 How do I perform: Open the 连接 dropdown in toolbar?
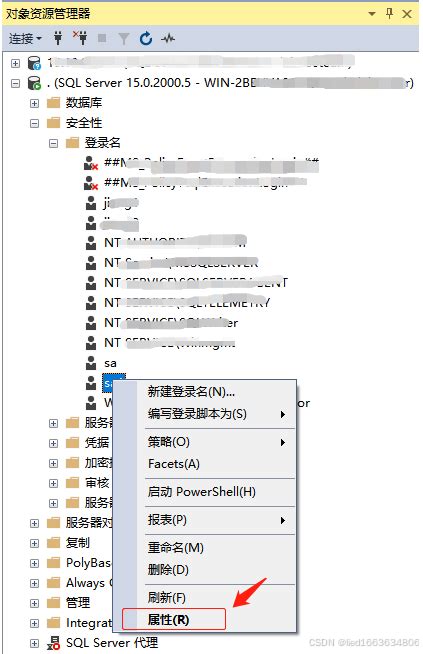(25, 39)
